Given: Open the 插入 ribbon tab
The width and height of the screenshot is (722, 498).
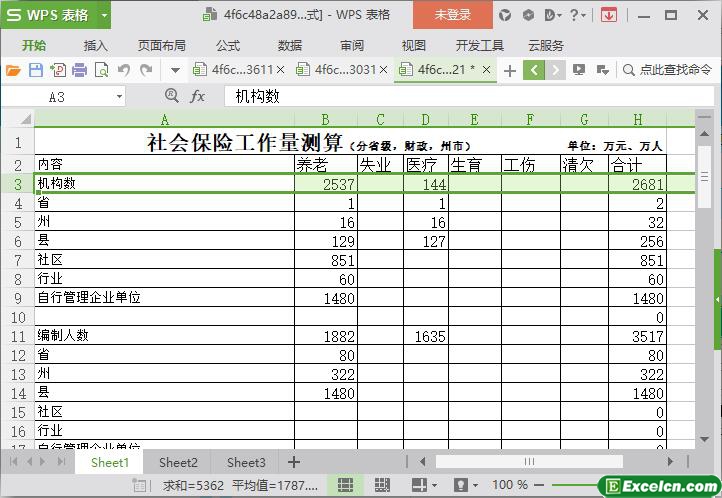Looking at the screenshot, I should [96, 45].
